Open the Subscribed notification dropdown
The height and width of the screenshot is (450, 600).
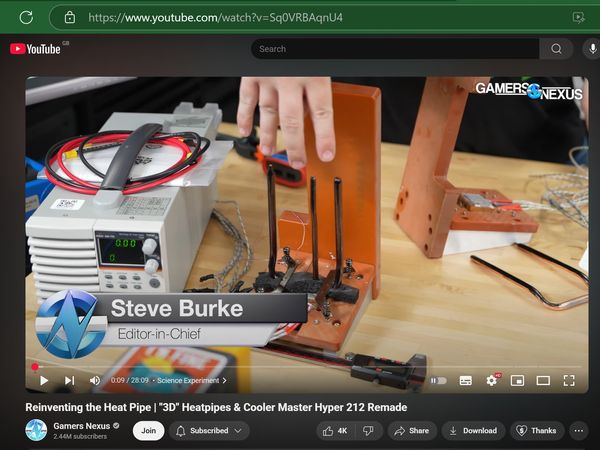click(x=209, y=430)
